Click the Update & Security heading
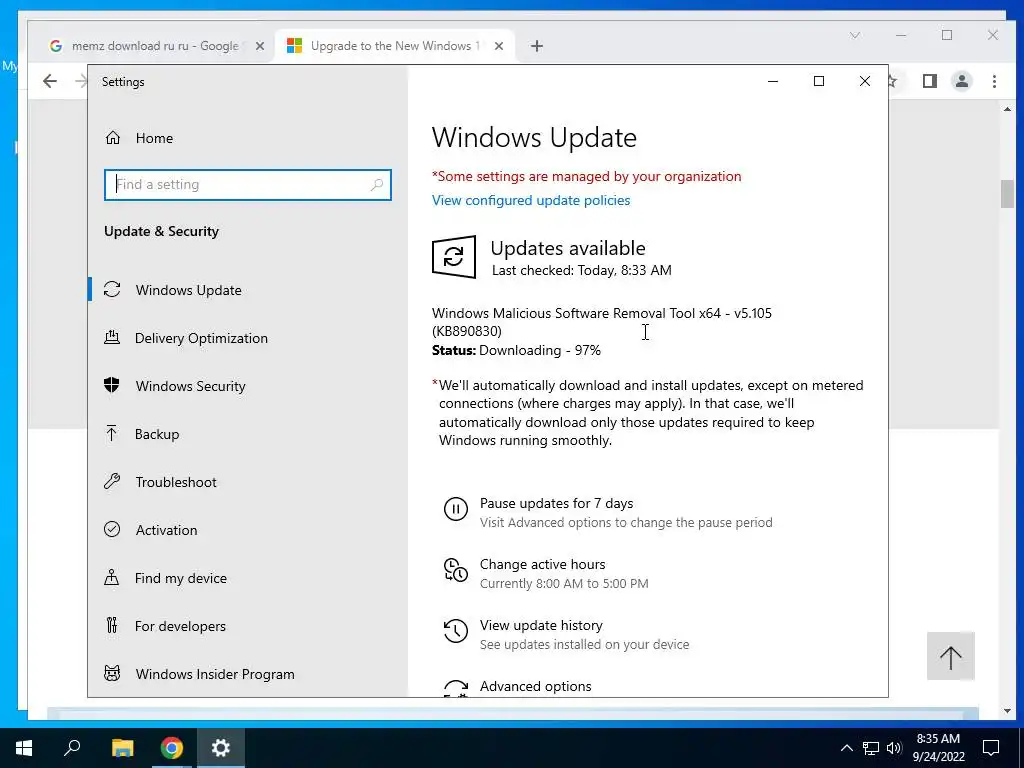Image resolution: width=1024 pixels, height=768 pixels. click(161, 231)
